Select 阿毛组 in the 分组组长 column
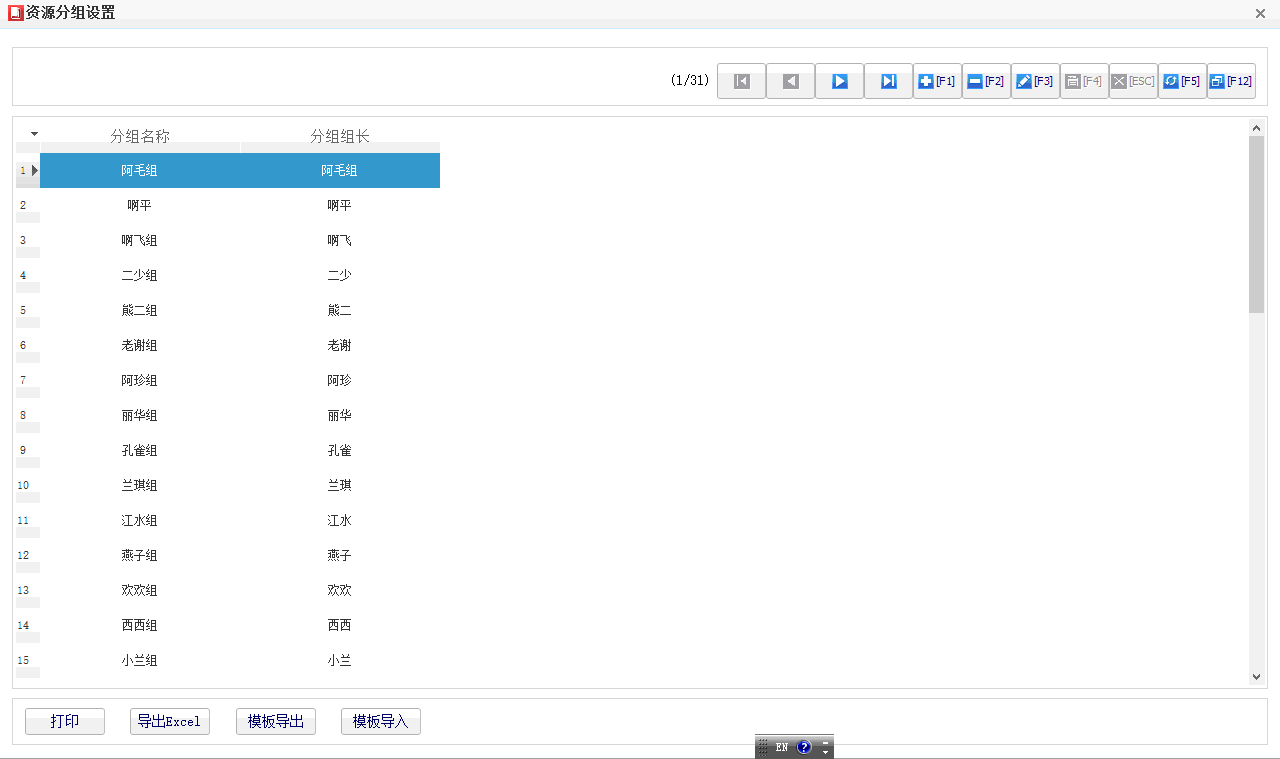 [x=340, y=170]
